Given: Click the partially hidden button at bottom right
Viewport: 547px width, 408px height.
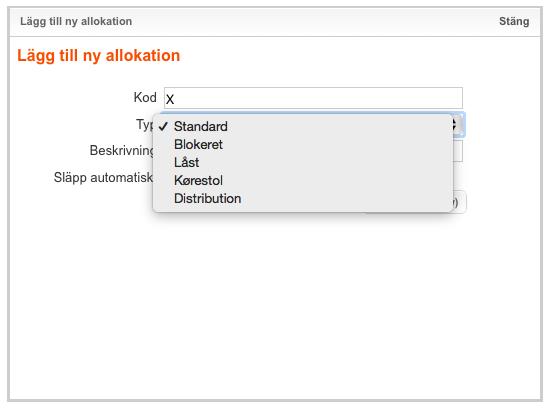Looking at the screenshot, I should click(460, 202).
